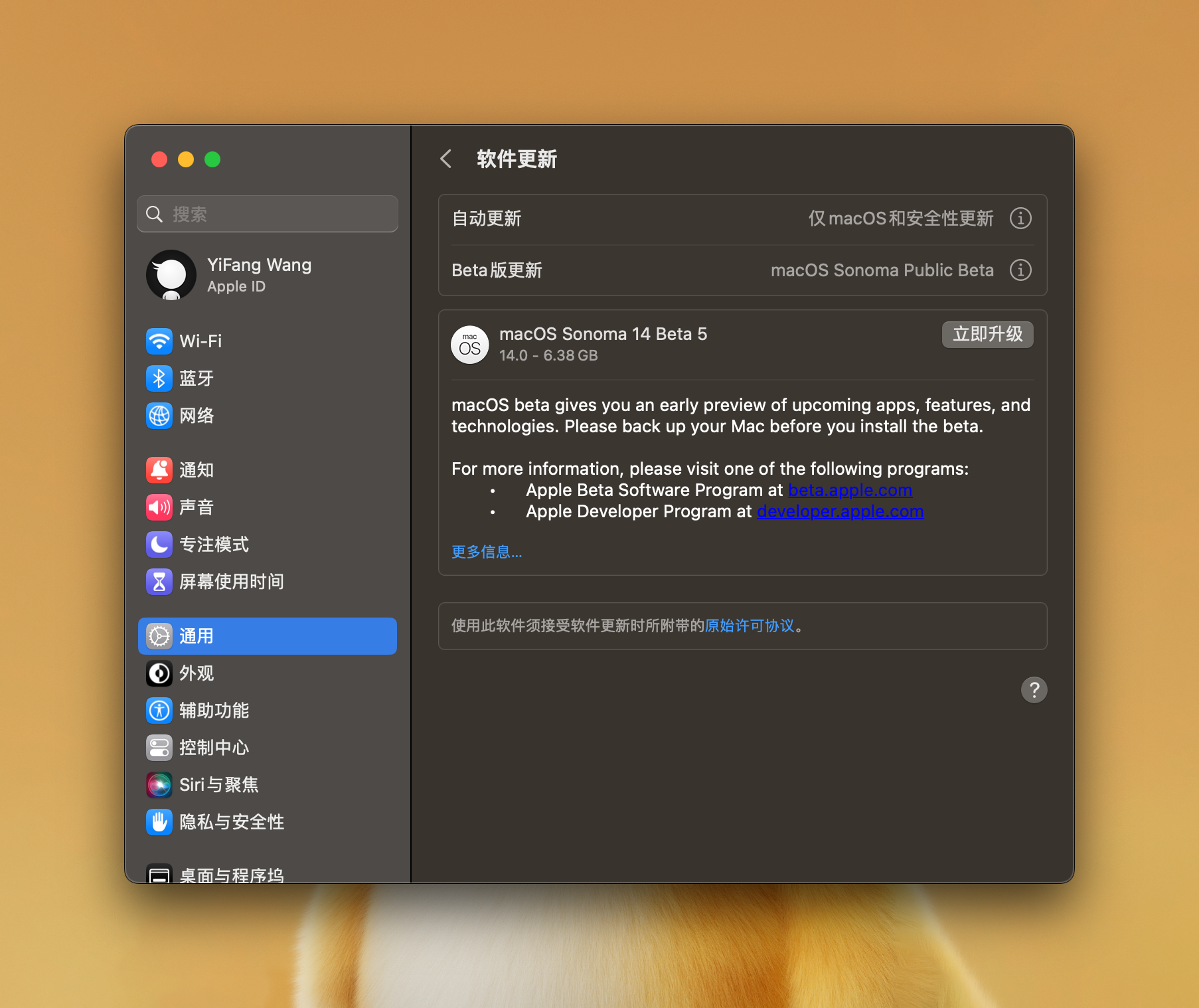Open the developer.apple.com link
This screenshot has width=1199, height=1008.
point(840,511)
